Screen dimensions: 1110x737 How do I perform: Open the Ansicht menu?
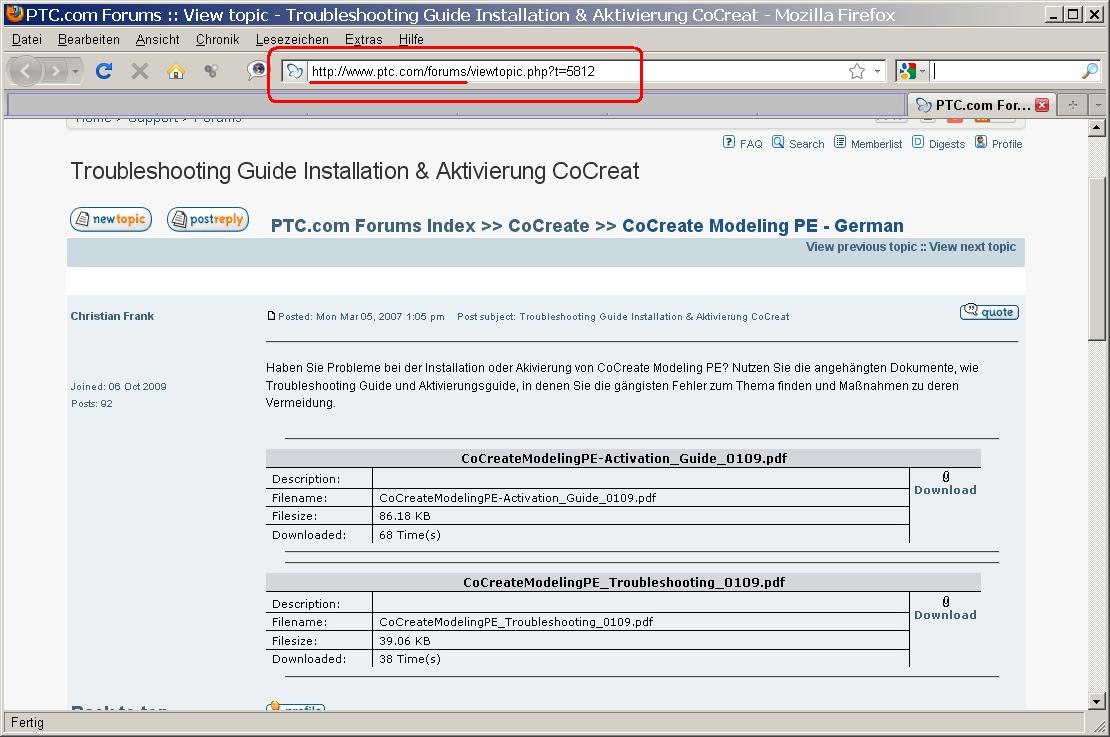pos(157,40)
